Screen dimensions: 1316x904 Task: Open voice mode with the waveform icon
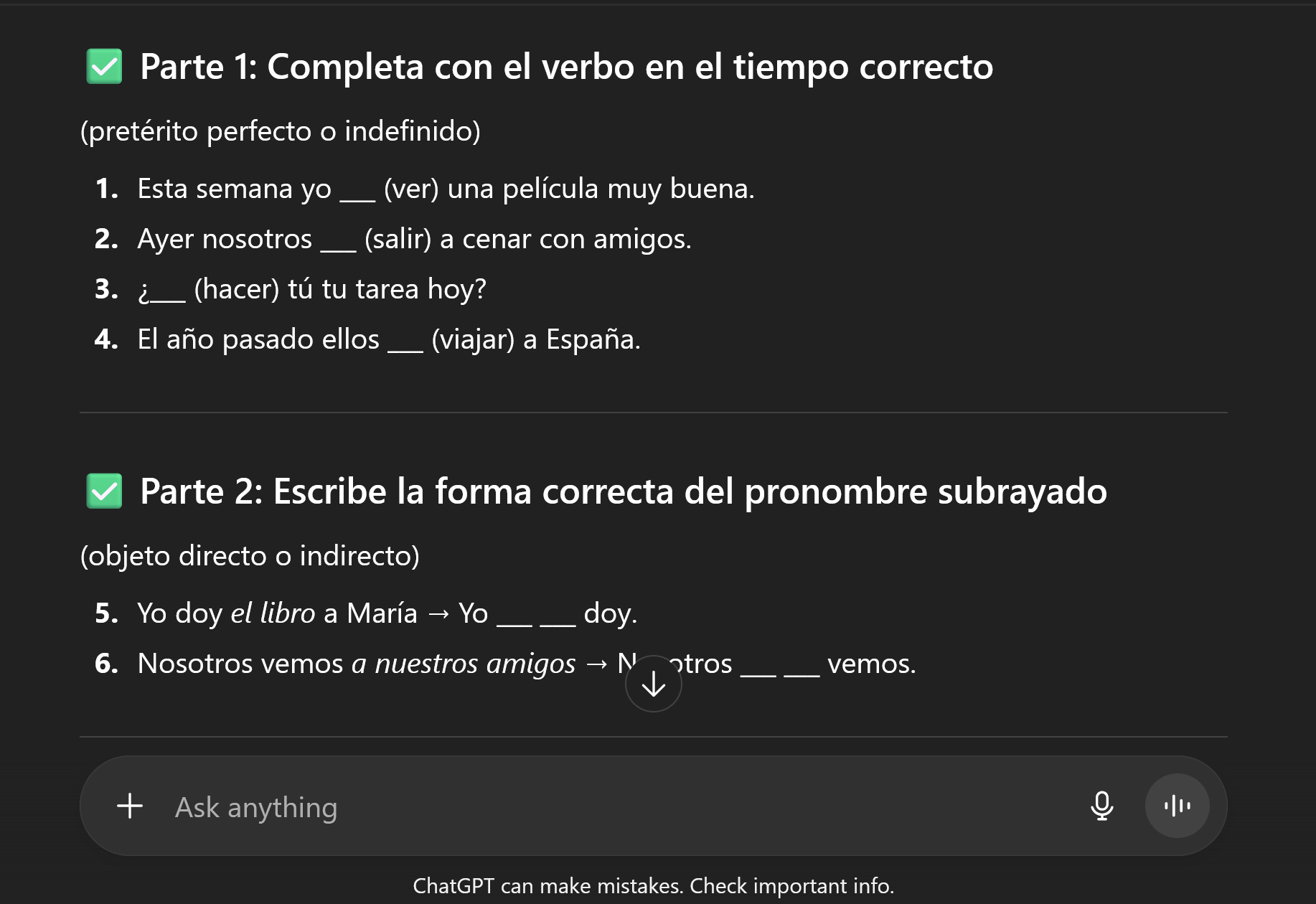(1177, 806)
